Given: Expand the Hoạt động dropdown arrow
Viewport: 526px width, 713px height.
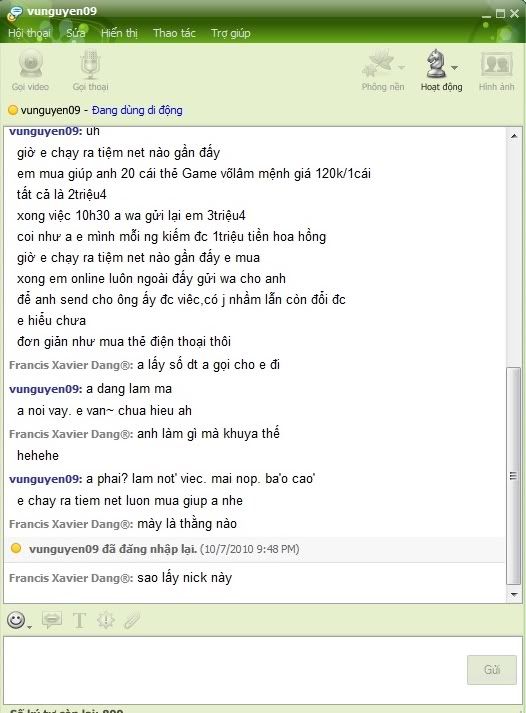Looking at the screenshot, I should [454, 68].
